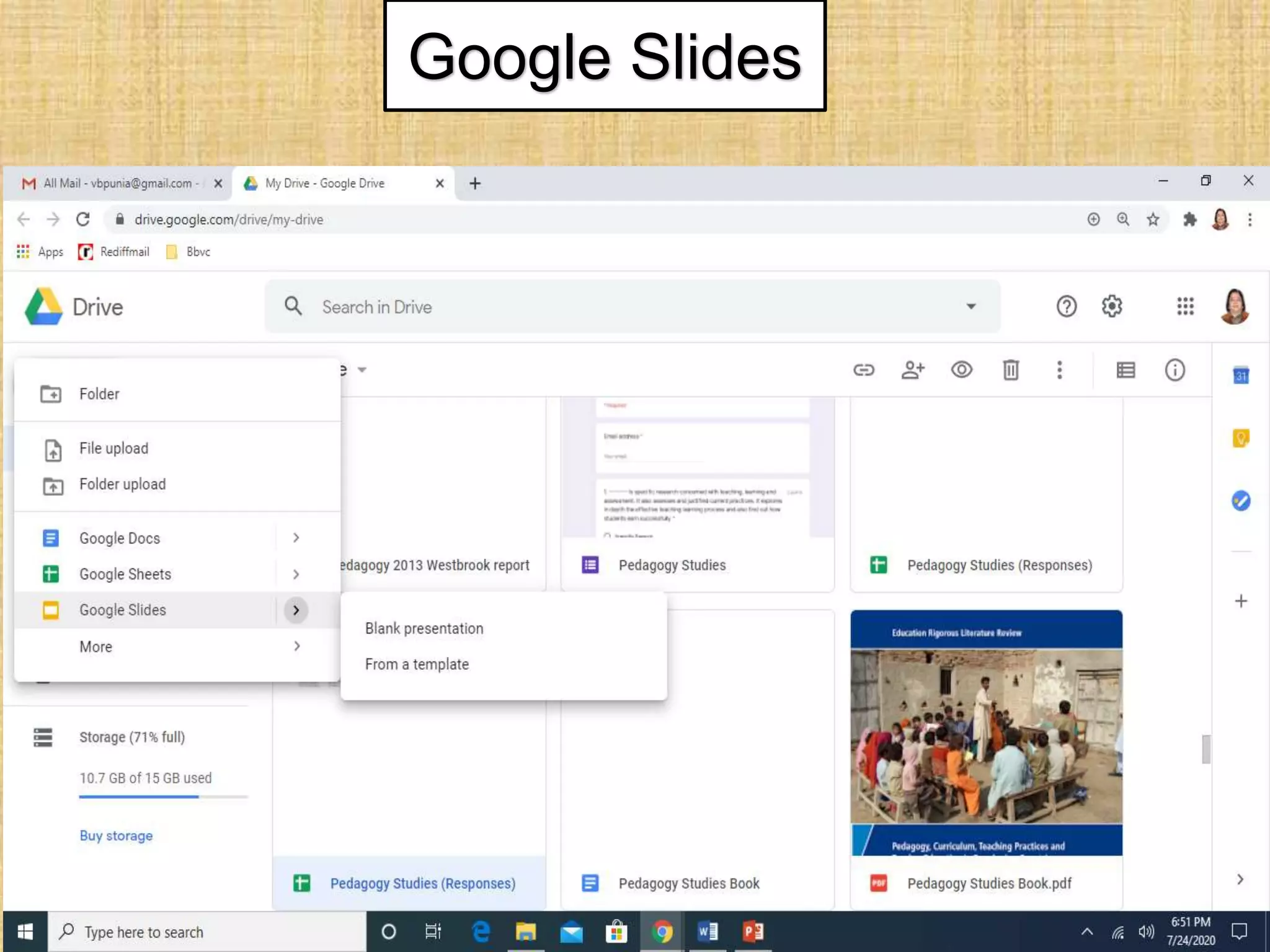Open Google Keep in side panel
1270x952 pixels.
(1240, 438)
